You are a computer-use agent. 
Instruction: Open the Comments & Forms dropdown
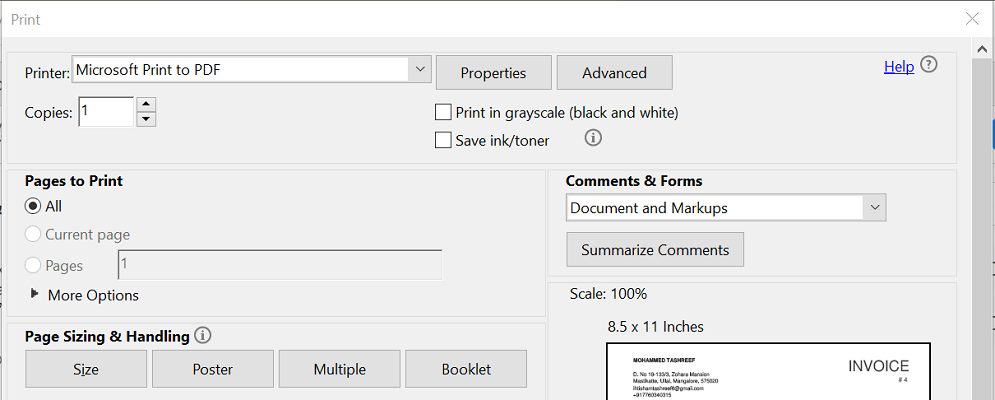pyautogui.click(x=875, y=208)
